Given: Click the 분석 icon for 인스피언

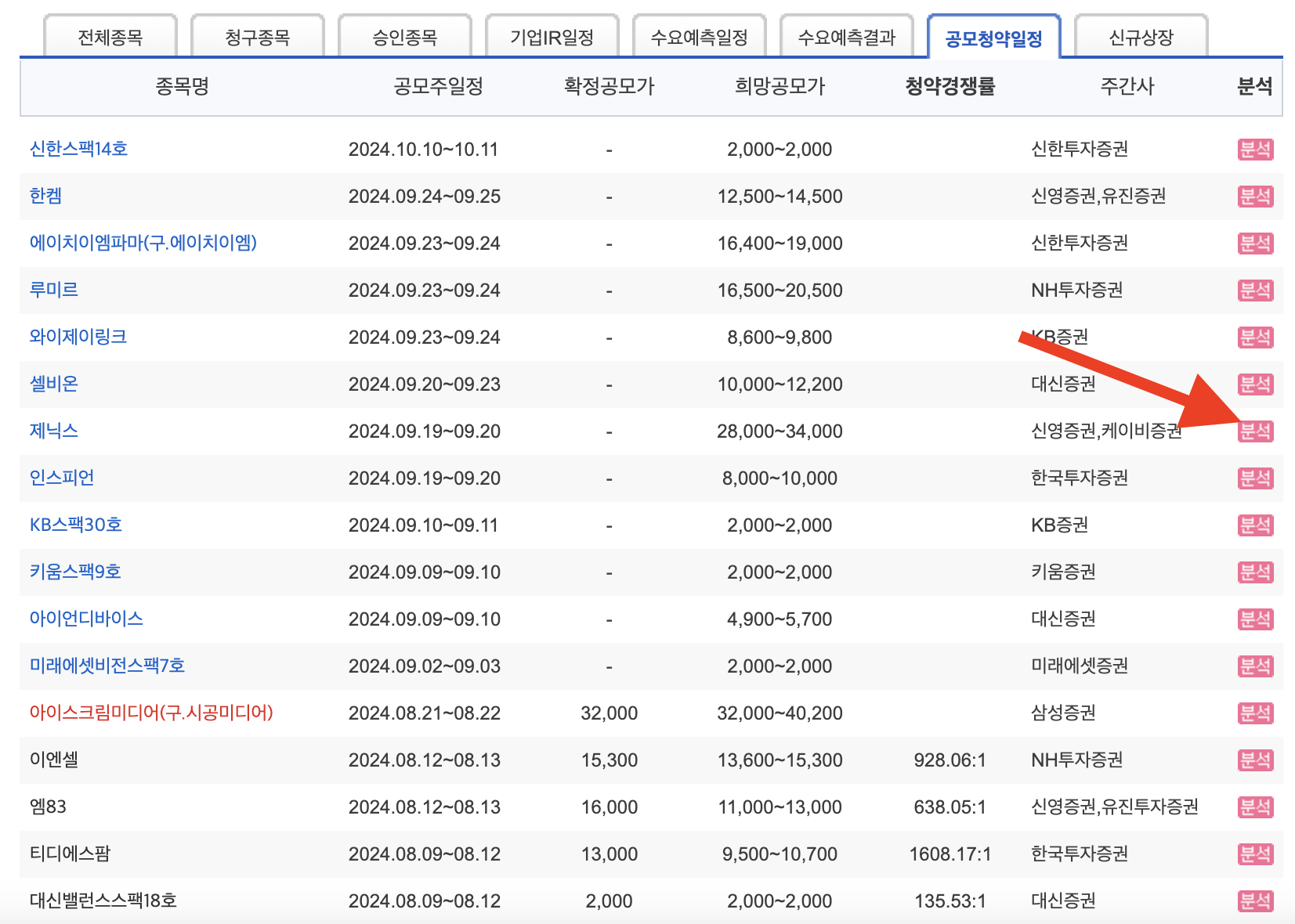Looking at the screenshot, I should click(x=1255, y=478).
